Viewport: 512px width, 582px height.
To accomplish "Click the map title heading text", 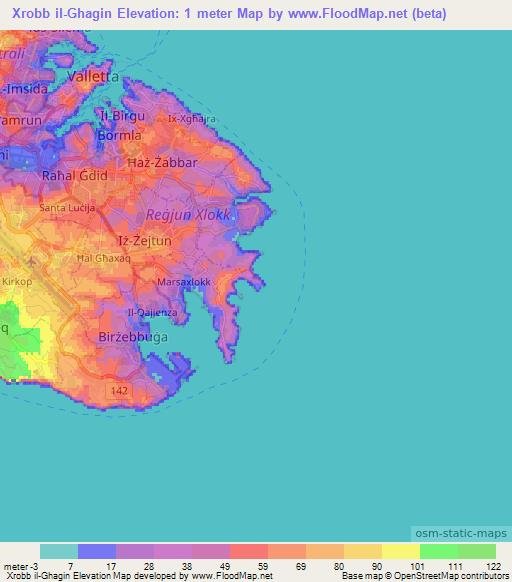I will point(229,14).
